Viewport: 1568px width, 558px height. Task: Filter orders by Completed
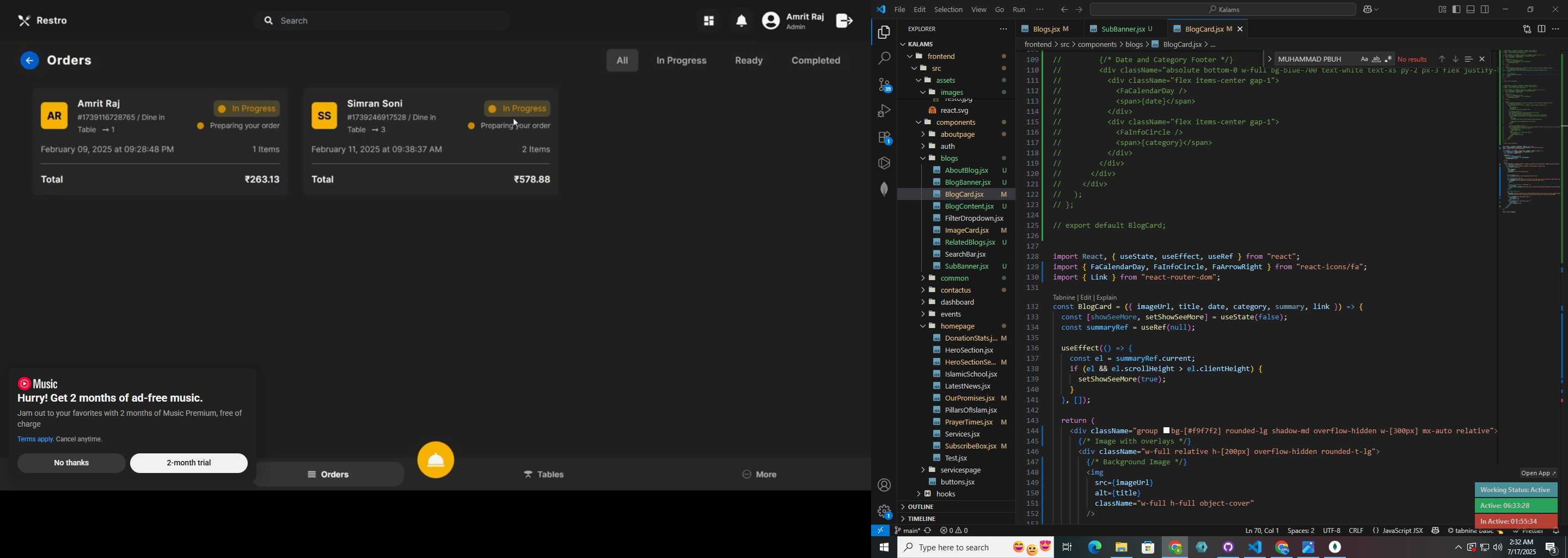[816, 61]
